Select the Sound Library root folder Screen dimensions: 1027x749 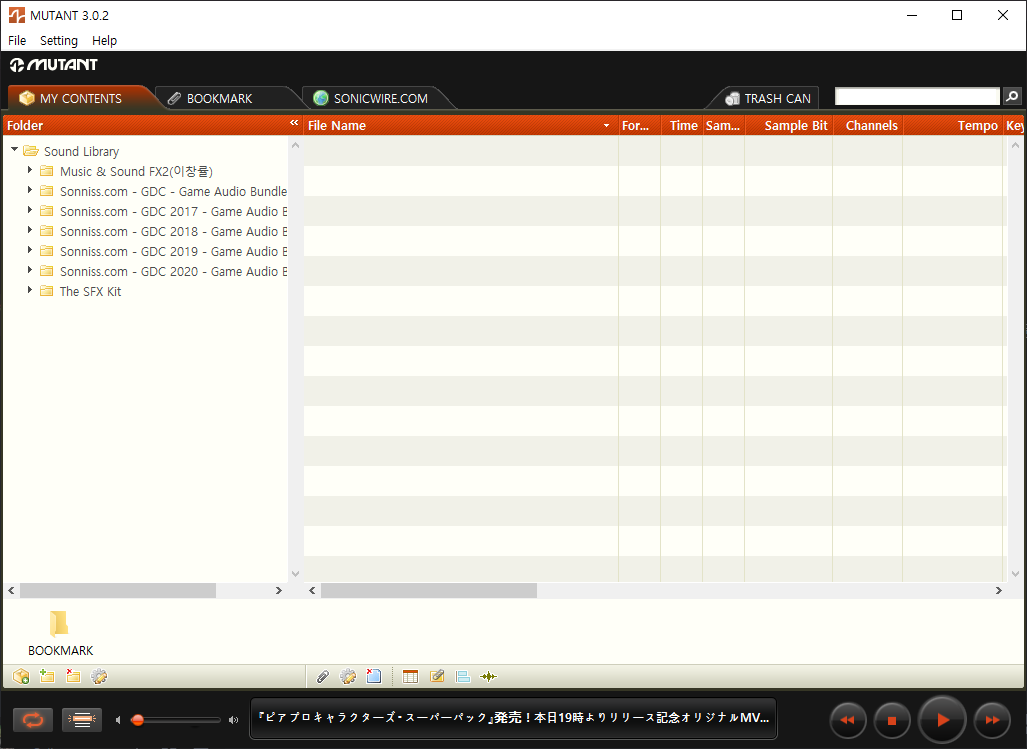(81, 151)
